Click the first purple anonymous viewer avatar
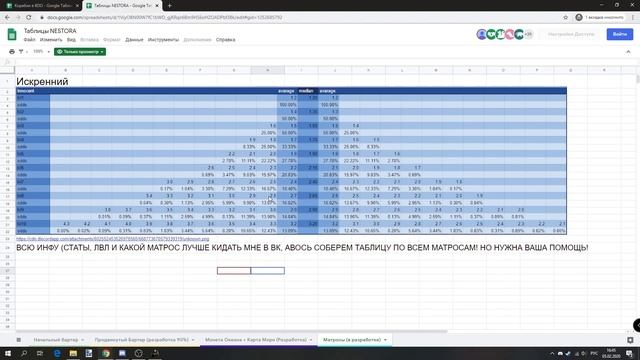640x360 pixels. 482,34
